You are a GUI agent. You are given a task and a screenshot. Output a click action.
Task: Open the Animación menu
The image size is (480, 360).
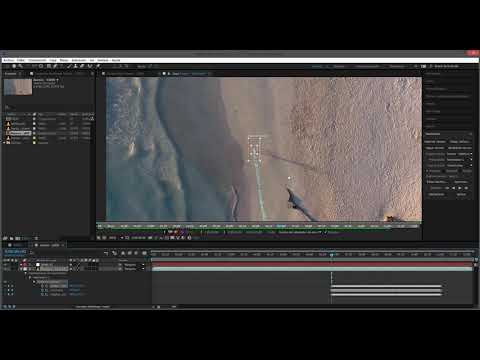tap(79, 60)
